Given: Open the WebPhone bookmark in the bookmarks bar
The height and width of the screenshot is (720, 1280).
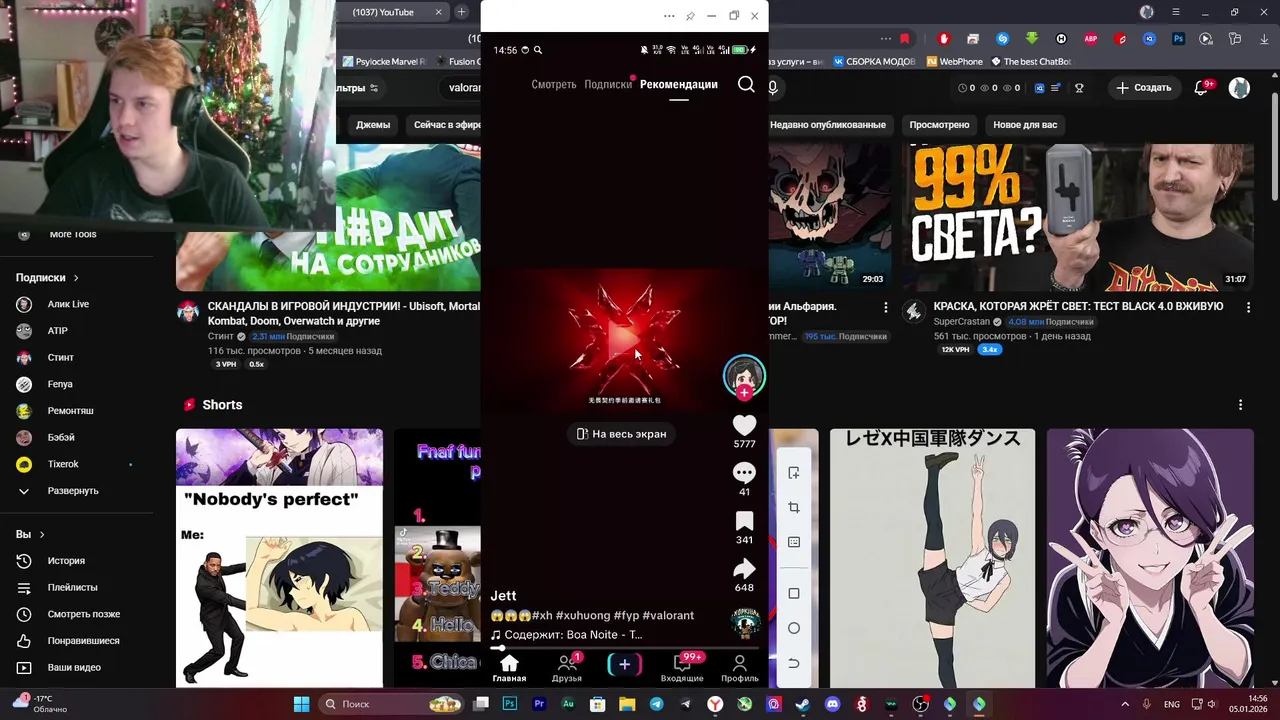Looking at the screenshot, I should [x=954, y=61].
